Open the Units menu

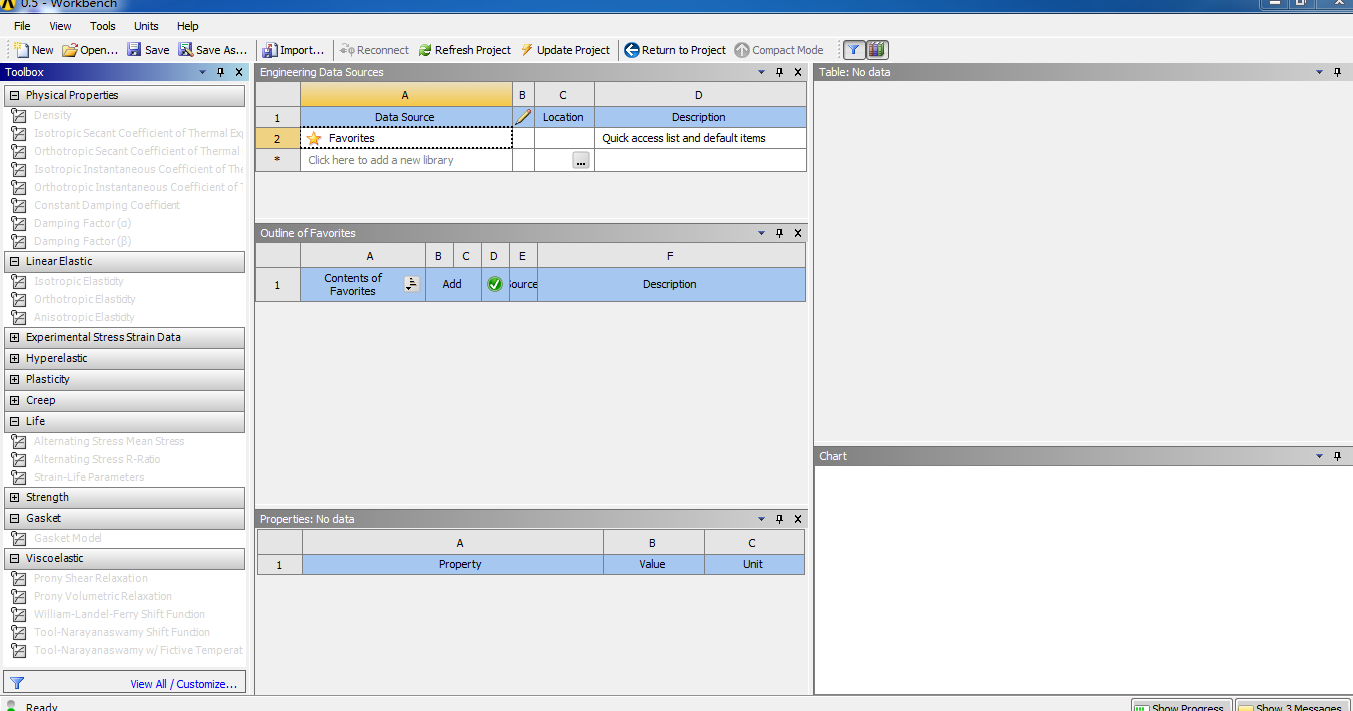146,26
